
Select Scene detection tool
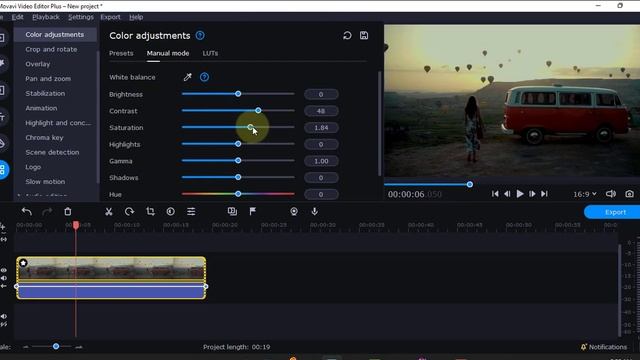52,152
